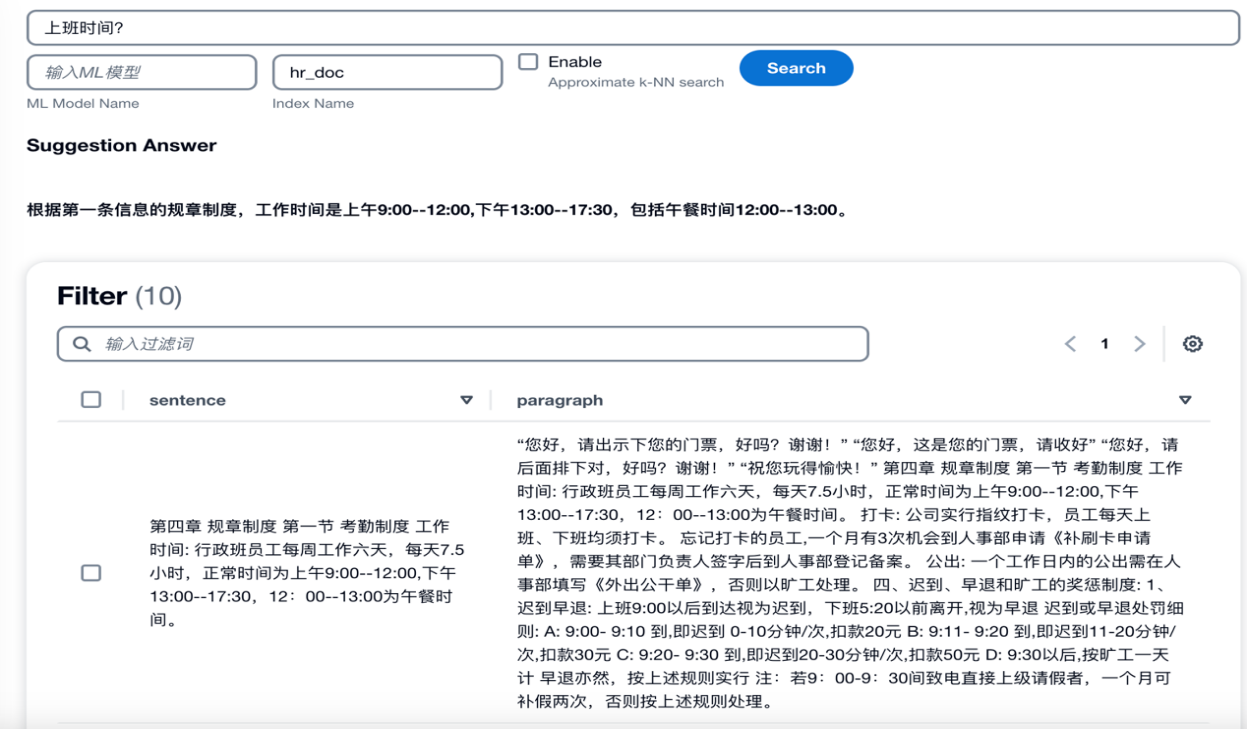Click the ML Model Name label
This screenshot has height=729, width=1247.
83,103
